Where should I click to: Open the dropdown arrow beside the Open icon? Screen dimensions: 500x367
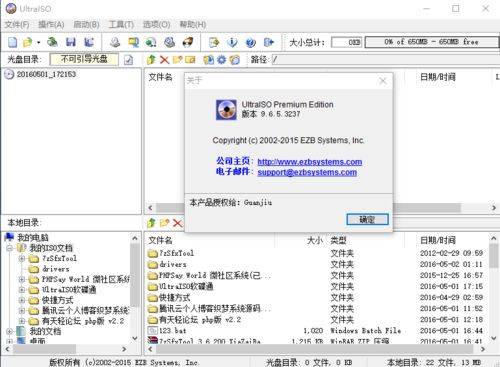(x=38, y=42)
